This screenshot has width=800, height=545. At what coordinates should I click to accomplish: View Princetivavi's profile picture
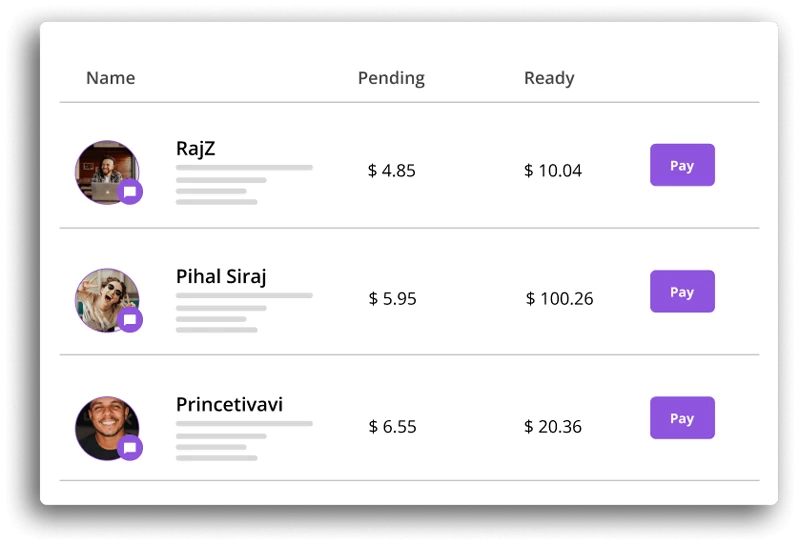point(107,428)
